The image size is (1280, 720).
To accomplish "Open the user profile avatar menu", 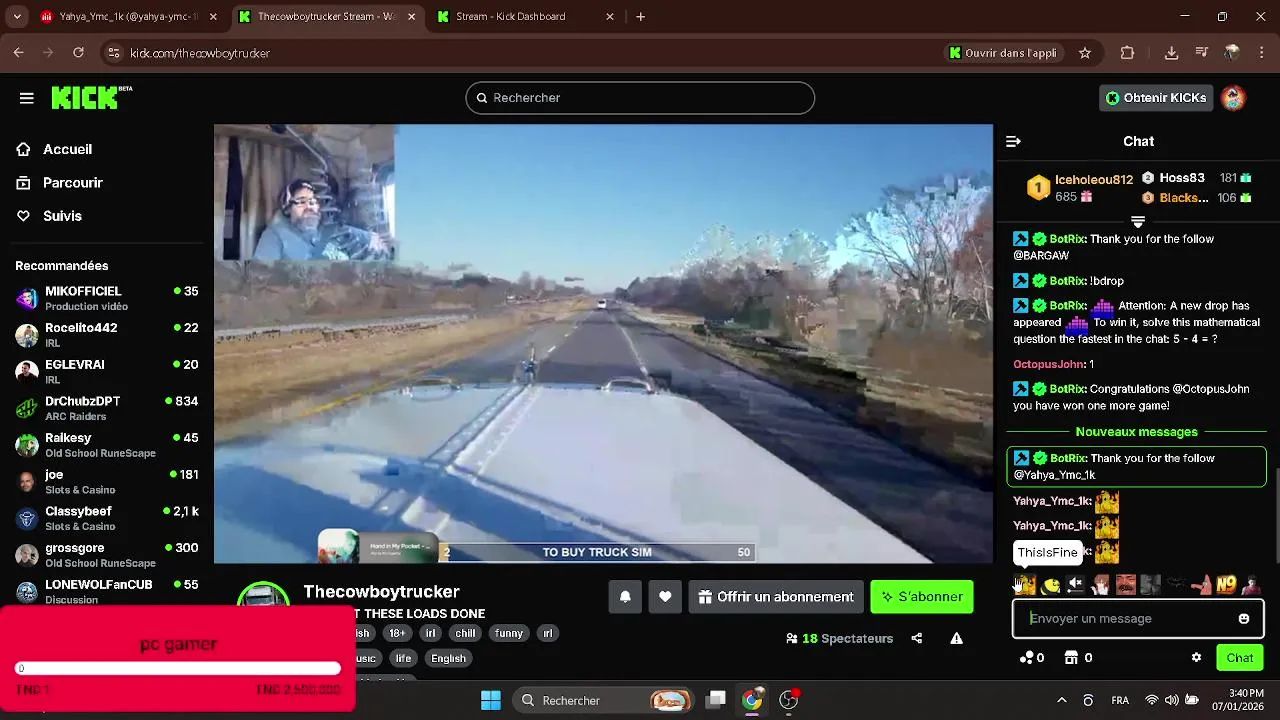I will (x=1233, y=98).
